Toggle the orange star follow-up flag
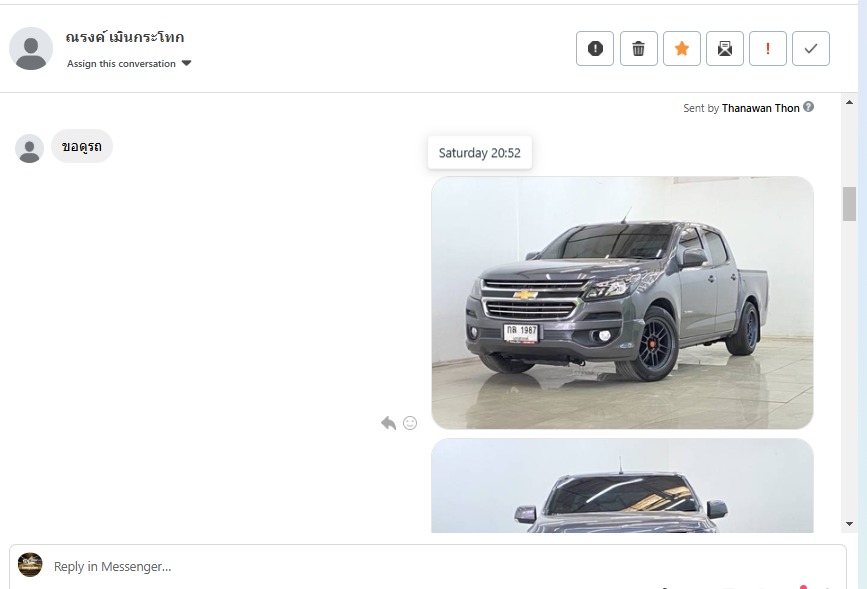This screenshot has height=589, width=867. 682,48
